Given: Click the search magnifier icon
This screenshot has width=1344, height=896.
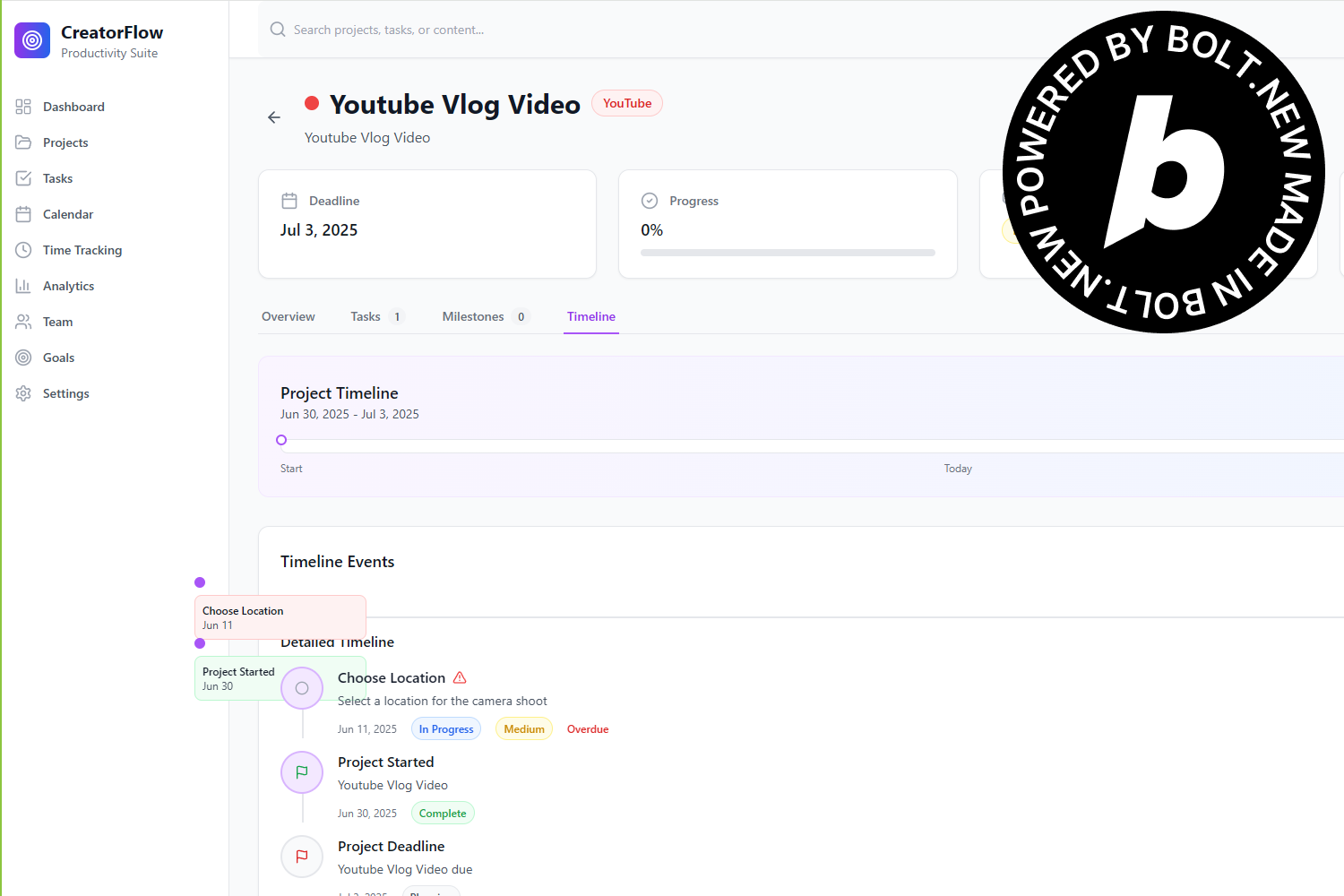Looking at the screenshot, I should click(278, 30).
